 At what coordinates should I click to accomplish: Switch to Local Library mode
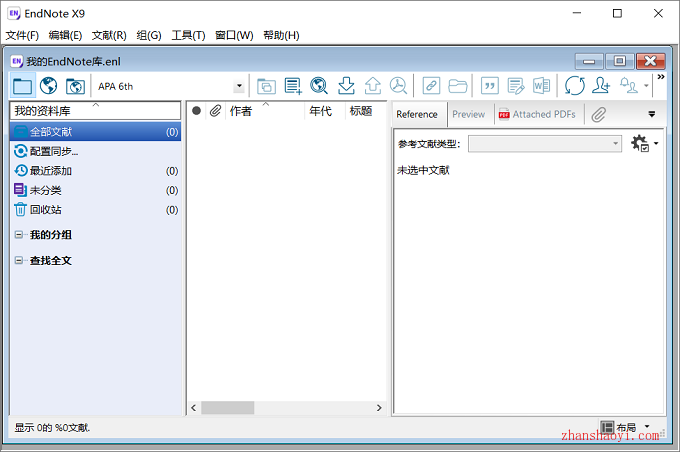pyautogui.click(x=23, y=86)
